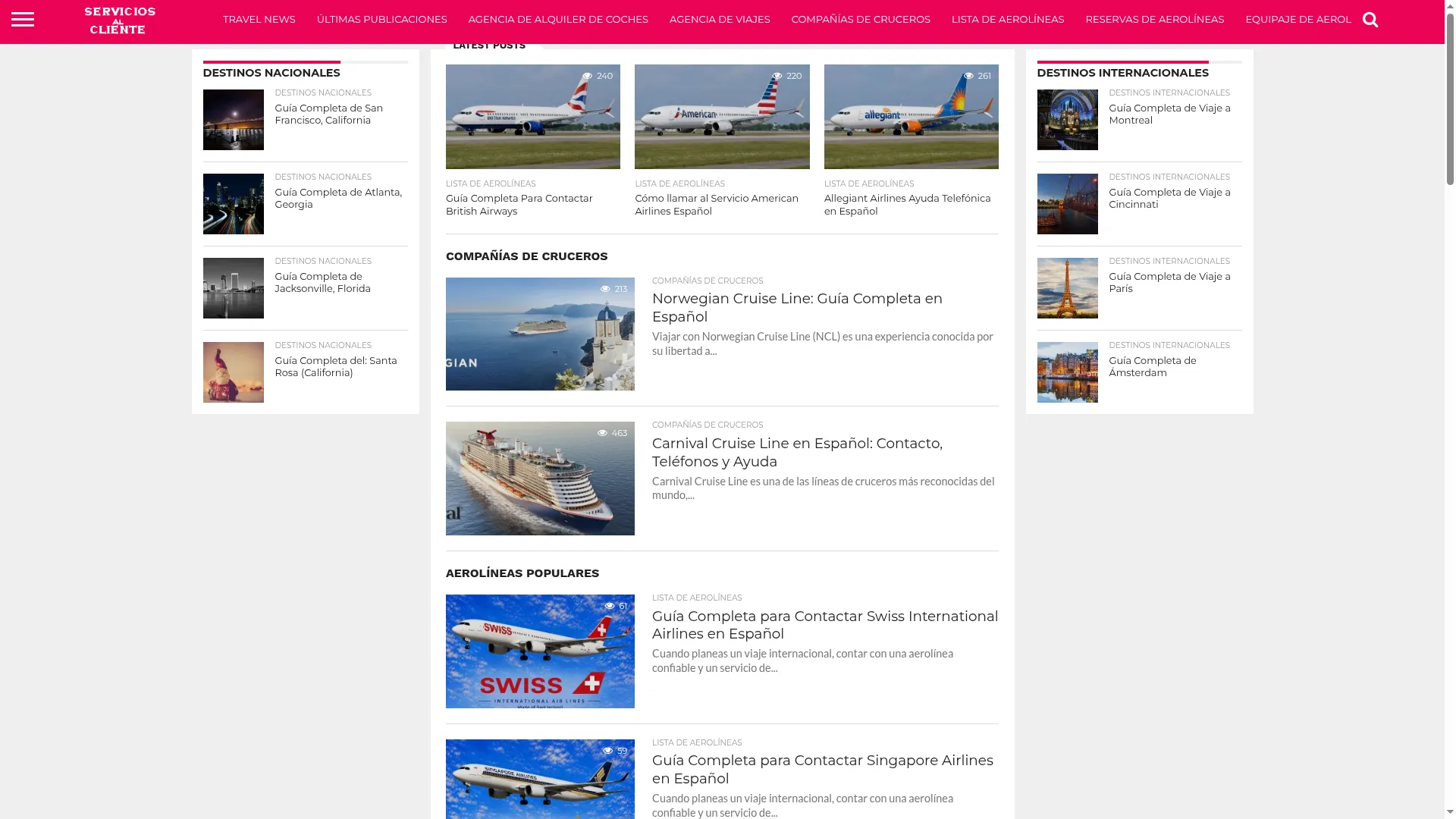Open the Santa Rosa (California) guide link
The height and width of the screenshot is (819, 1456).
336,366
